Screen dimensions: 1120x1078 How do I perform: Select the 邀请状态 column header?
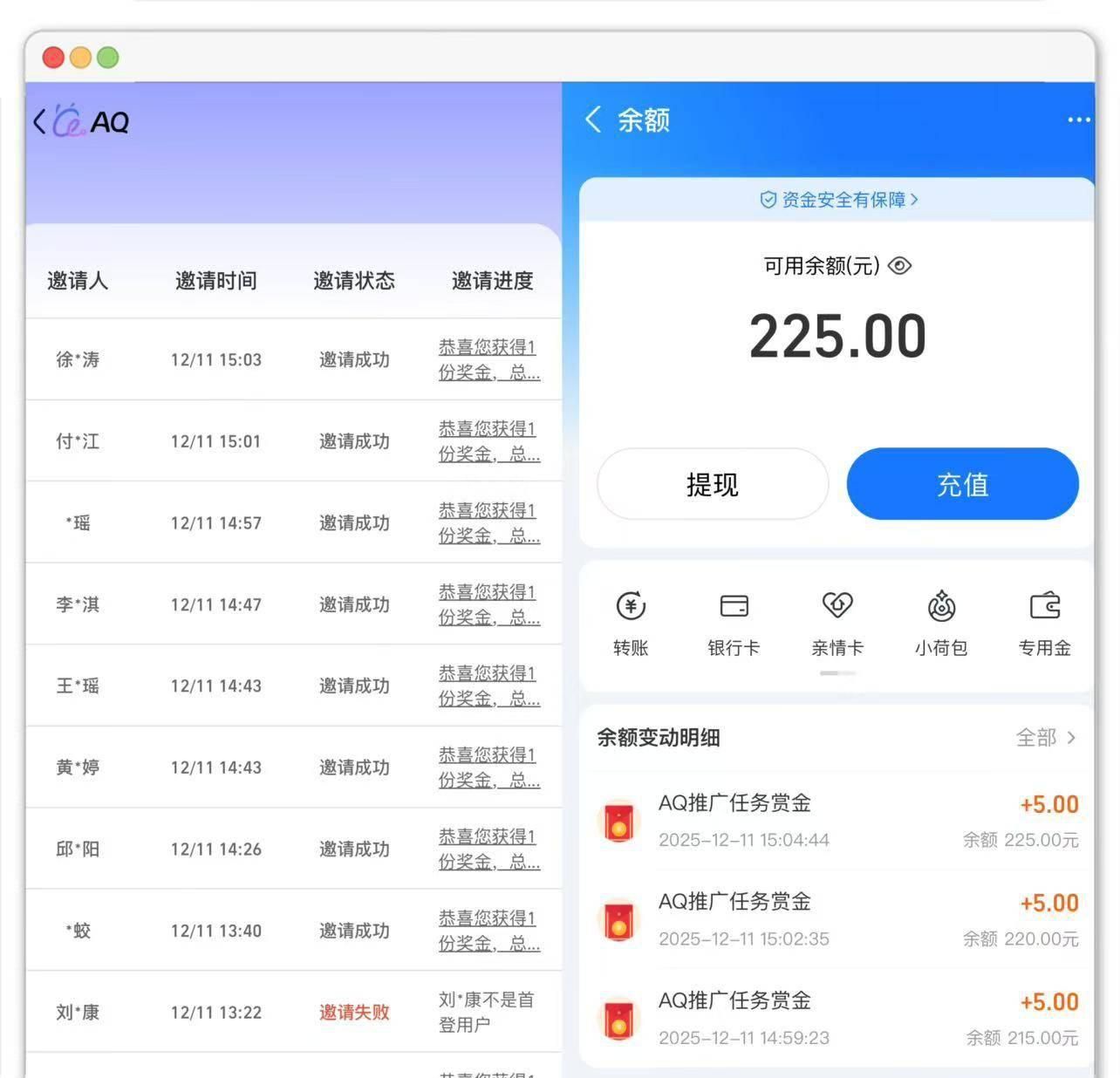(x=354, y=281)
